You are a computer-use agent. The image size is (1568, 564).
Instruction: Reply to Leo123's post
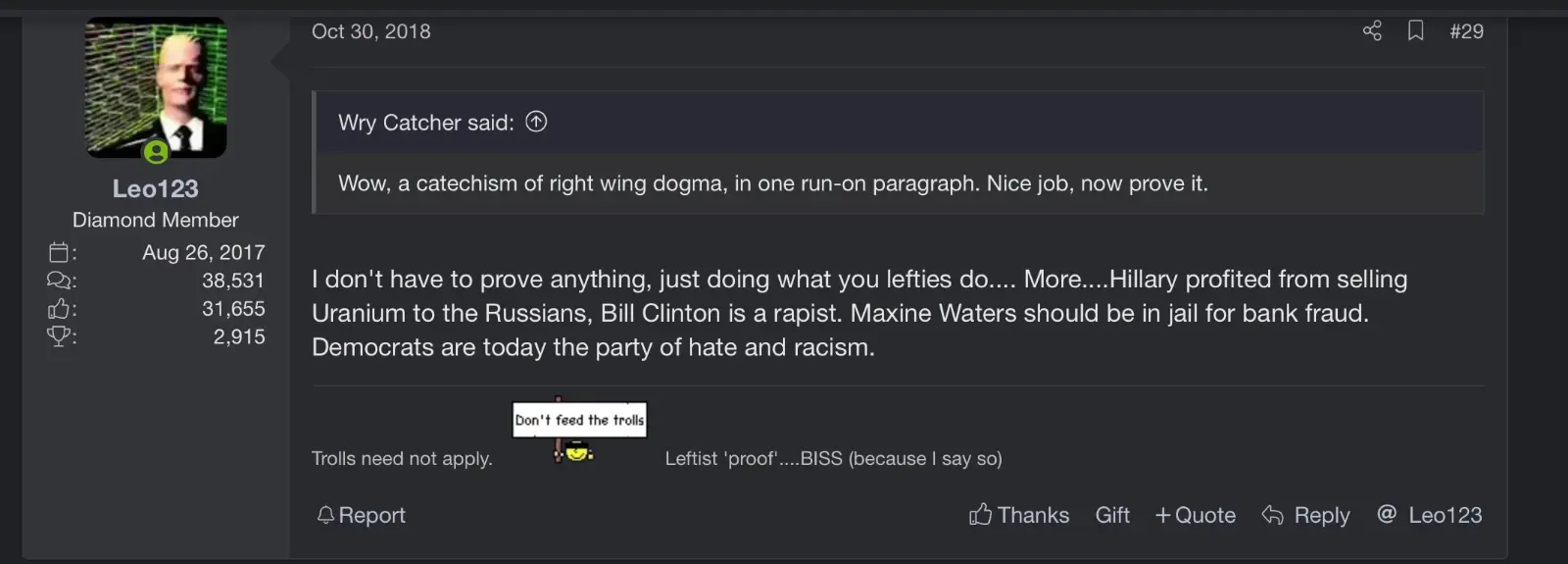(1305, 515)
